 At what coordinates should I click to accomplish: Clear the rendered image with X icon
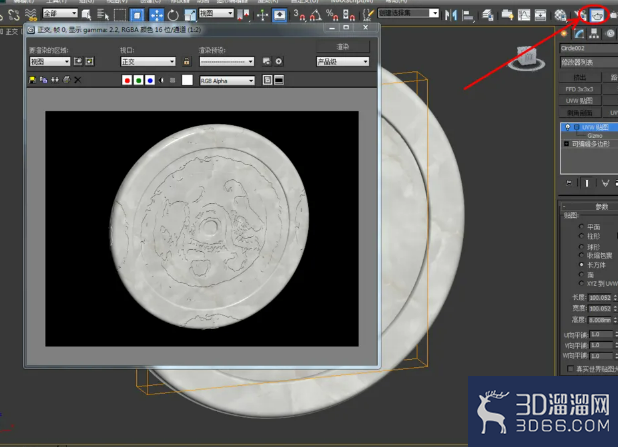click(78, 80)
